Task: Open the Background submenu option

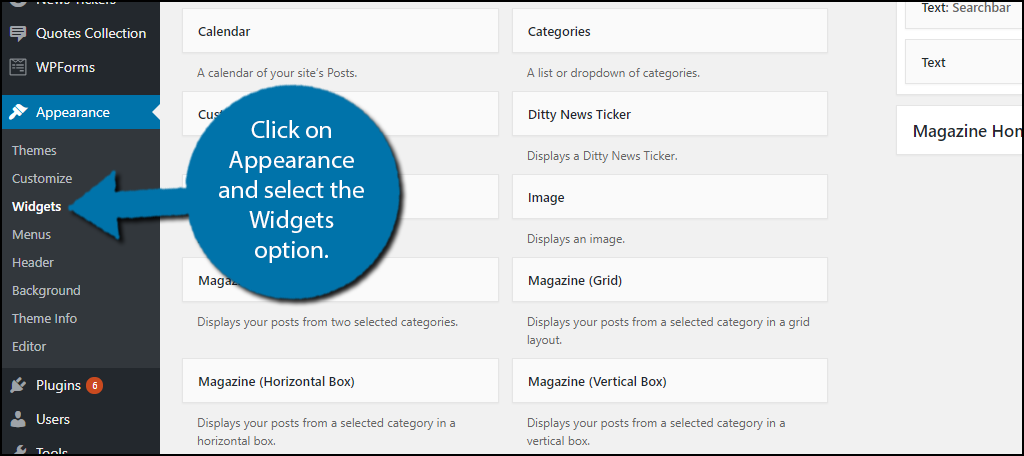Action: click(46, 290)
